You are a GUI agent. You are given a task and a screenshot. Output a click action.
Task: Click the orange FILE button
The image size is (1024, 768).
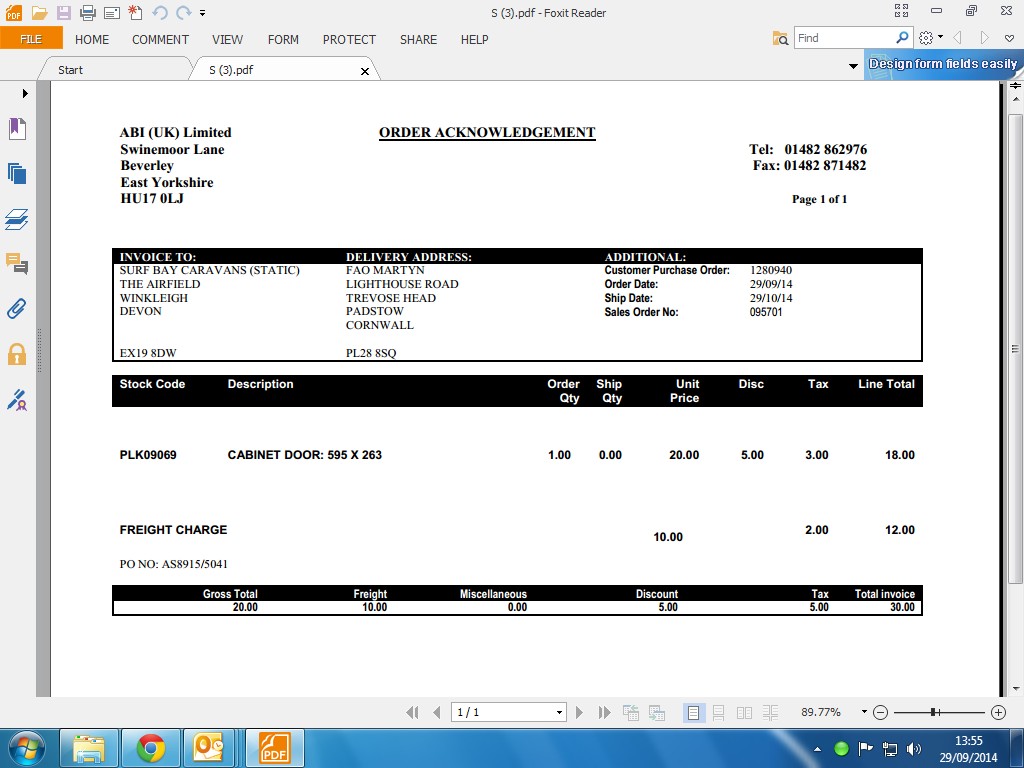31,39
